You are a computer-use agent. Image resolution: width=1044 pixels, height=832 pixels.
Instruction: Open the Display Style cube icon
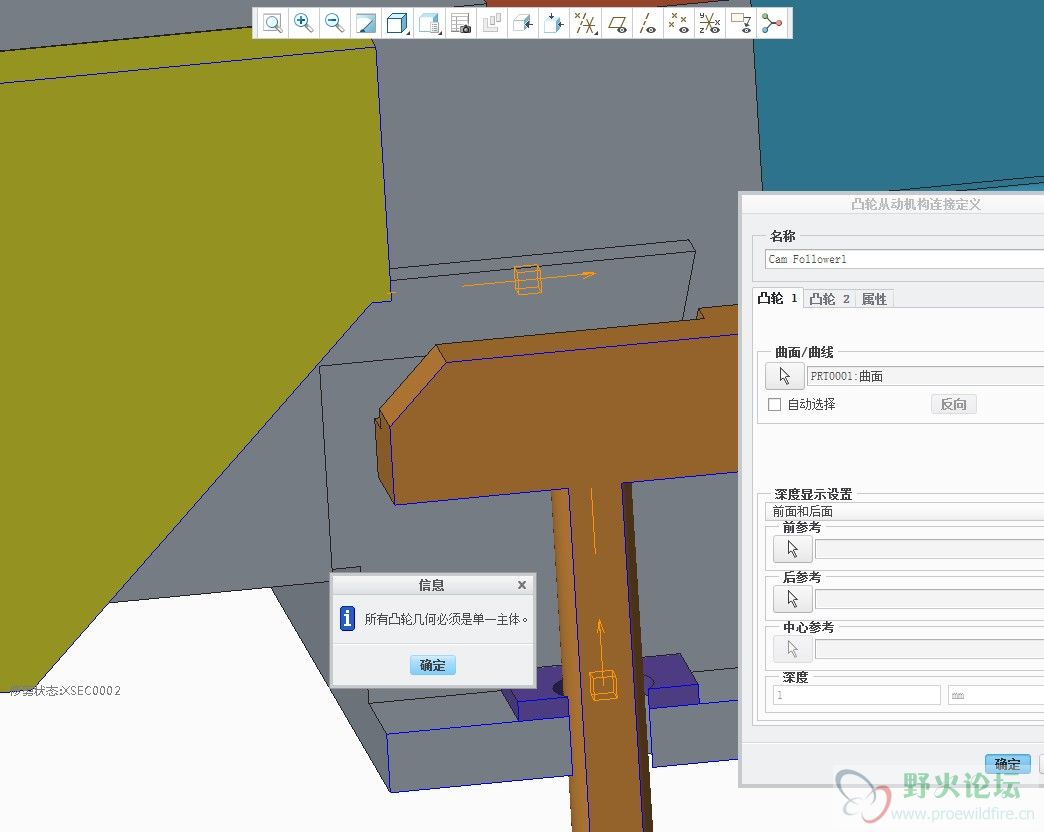click(x=397, y=23)
